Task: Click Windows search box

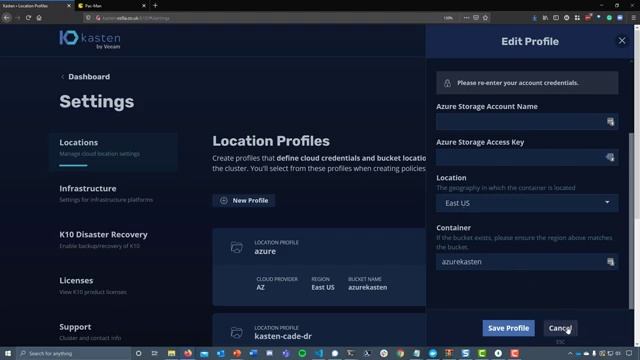Action: point(73,353)
